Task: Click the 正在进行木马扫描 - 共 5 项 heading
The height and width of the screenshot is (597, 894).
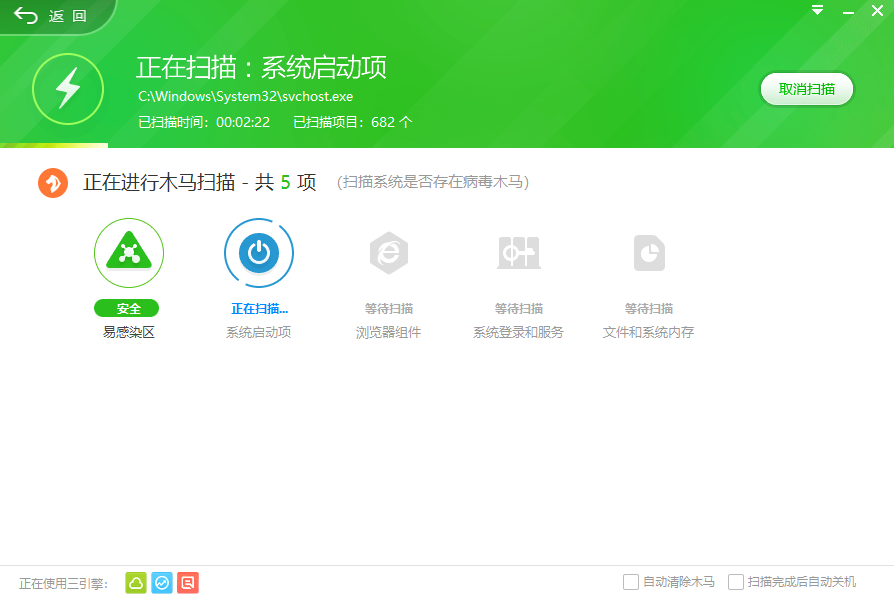Action: 200,182
